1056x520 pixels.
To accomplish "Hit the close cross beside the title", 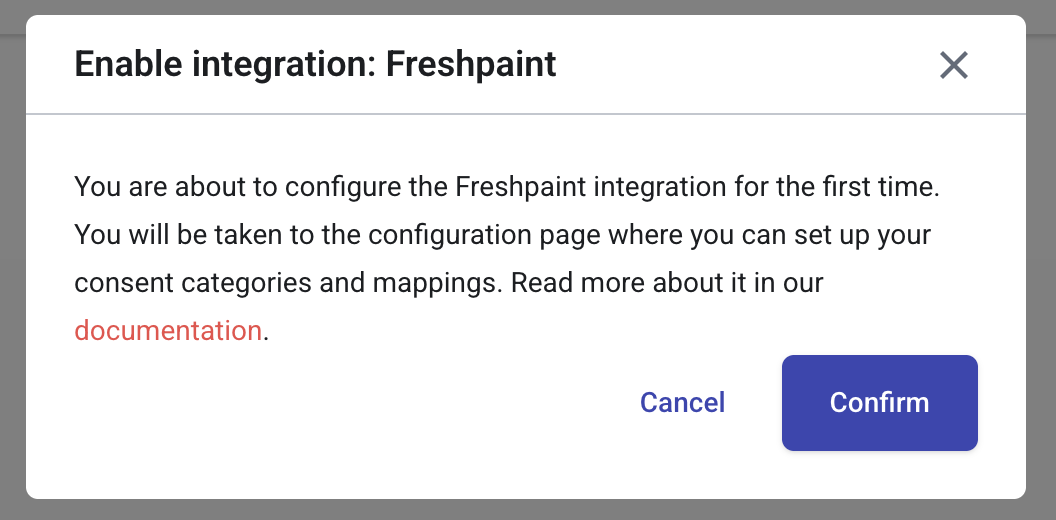I will [x=953, y=66].
